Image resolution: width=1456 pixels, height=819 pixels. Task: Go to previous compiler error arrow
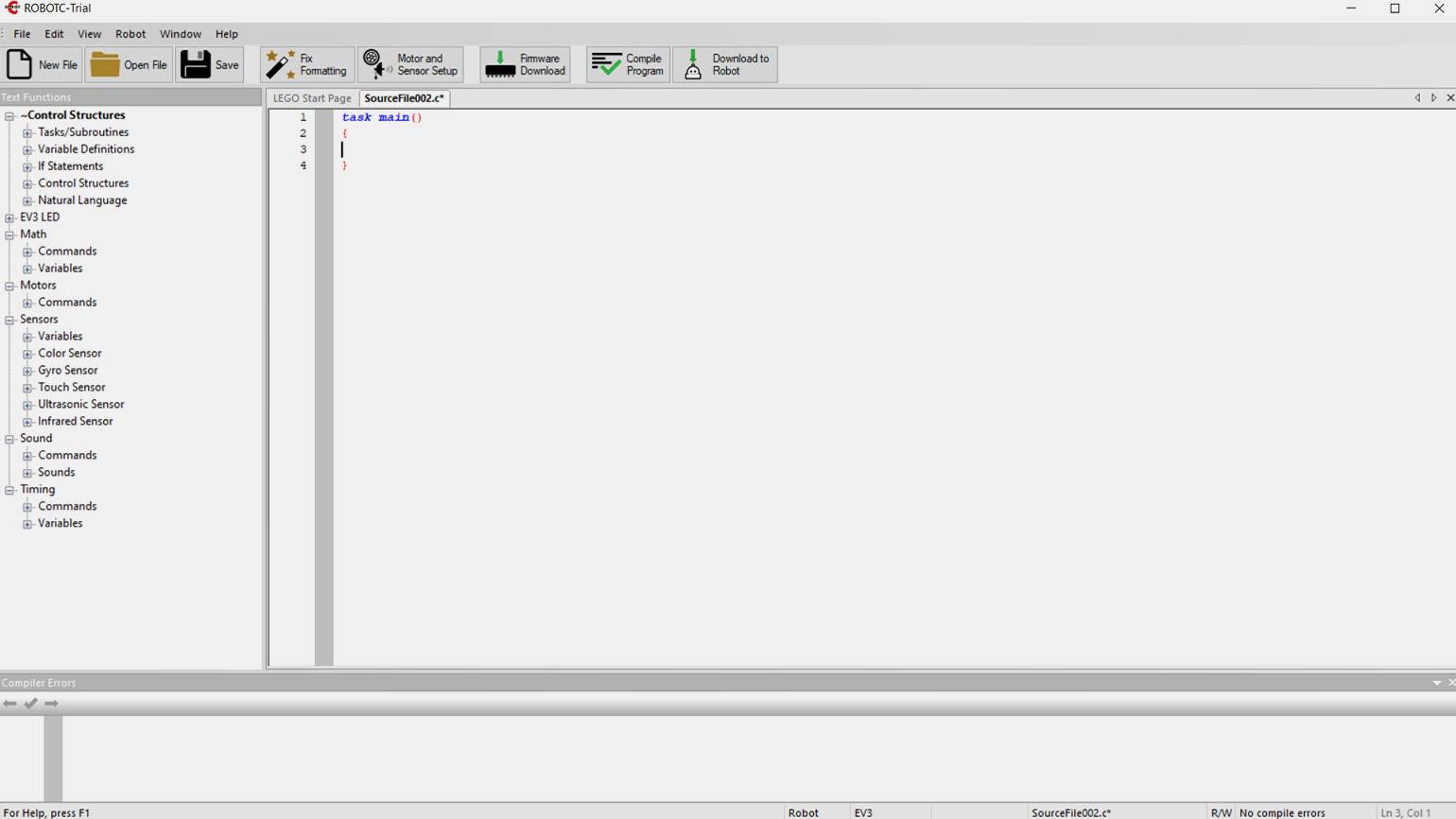coord(9,704)
